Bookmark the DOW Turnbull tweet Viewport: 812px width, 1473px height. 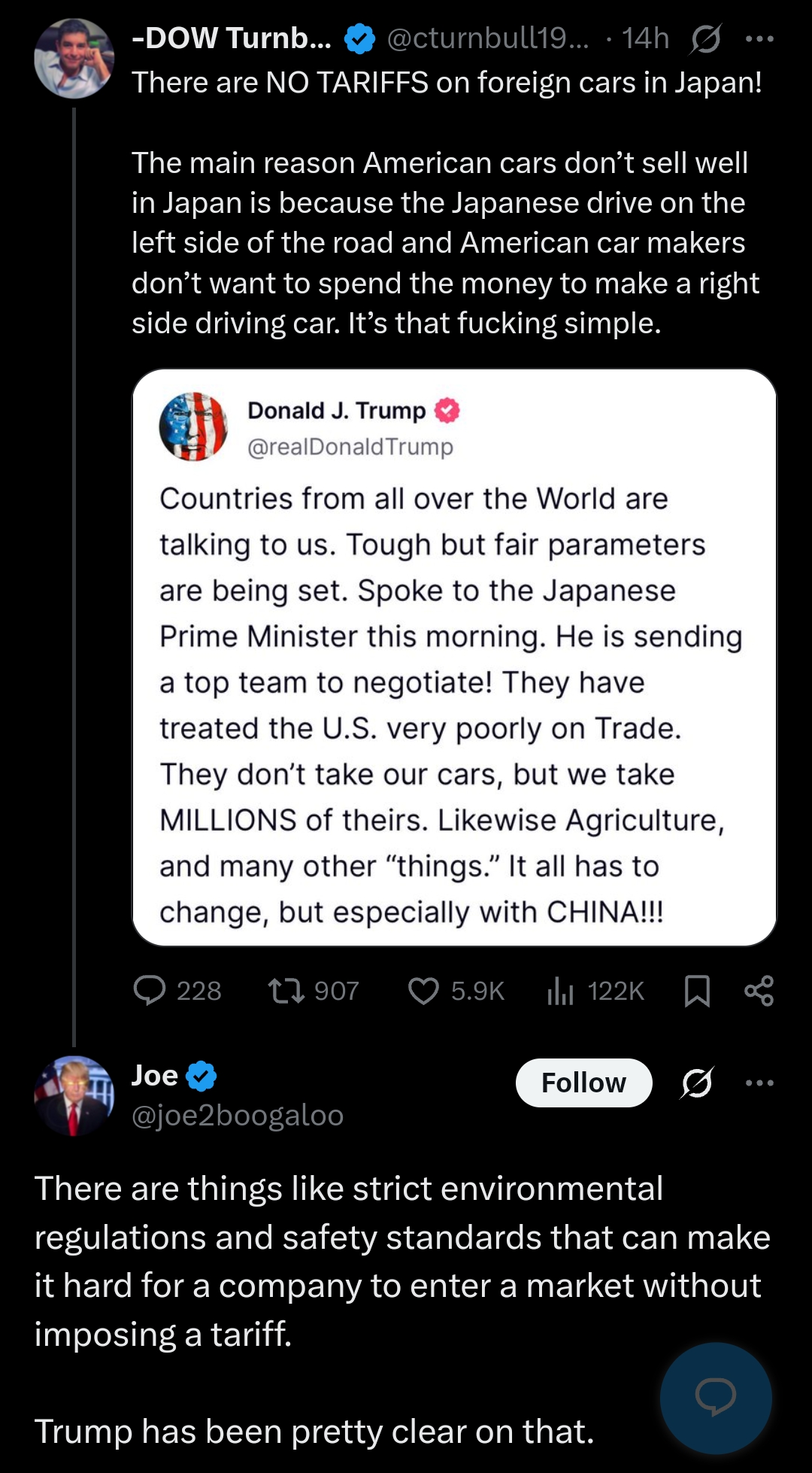pyautogui.click(x=697, y=991)
